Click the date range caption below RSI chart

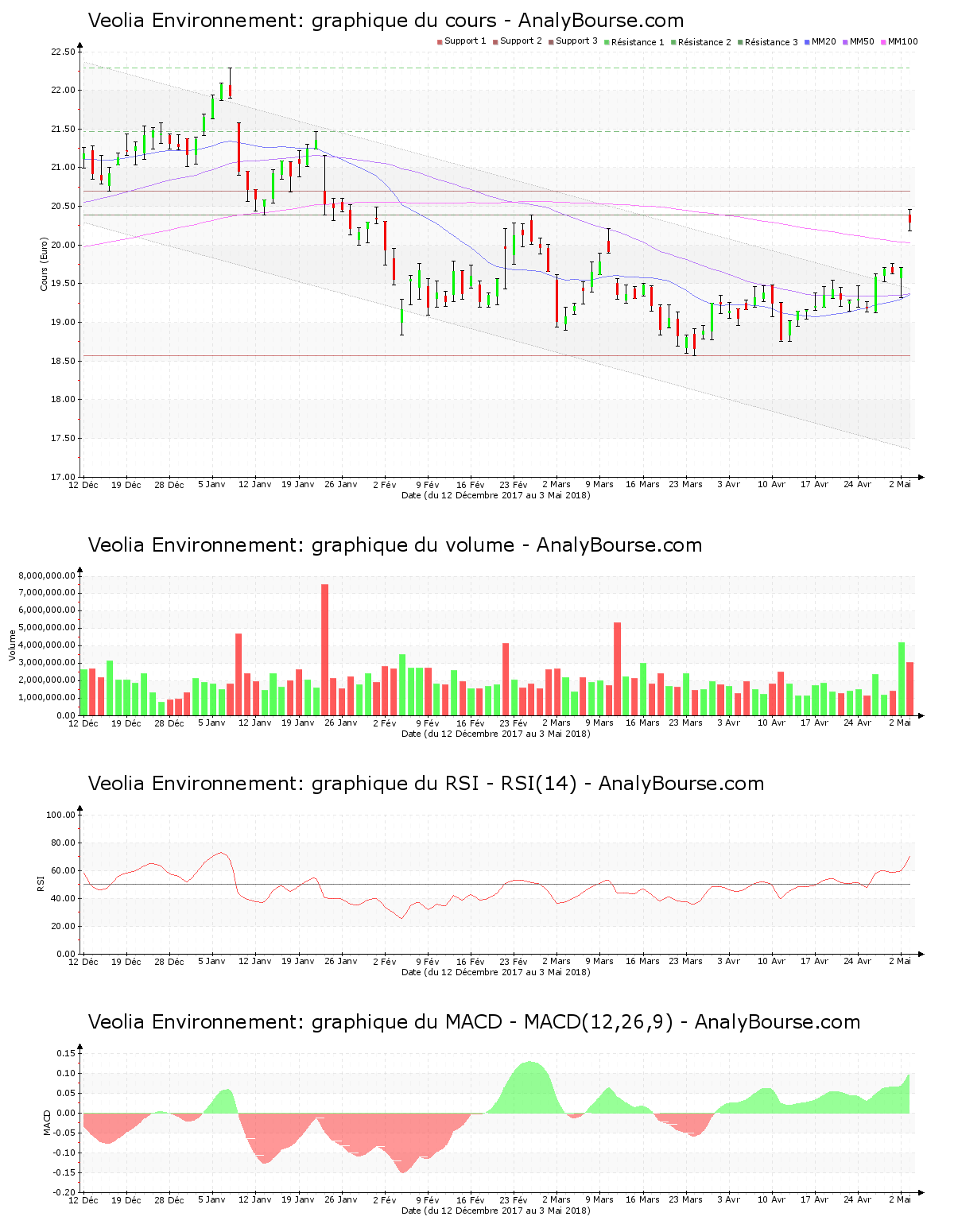click(x=496, y=972)
